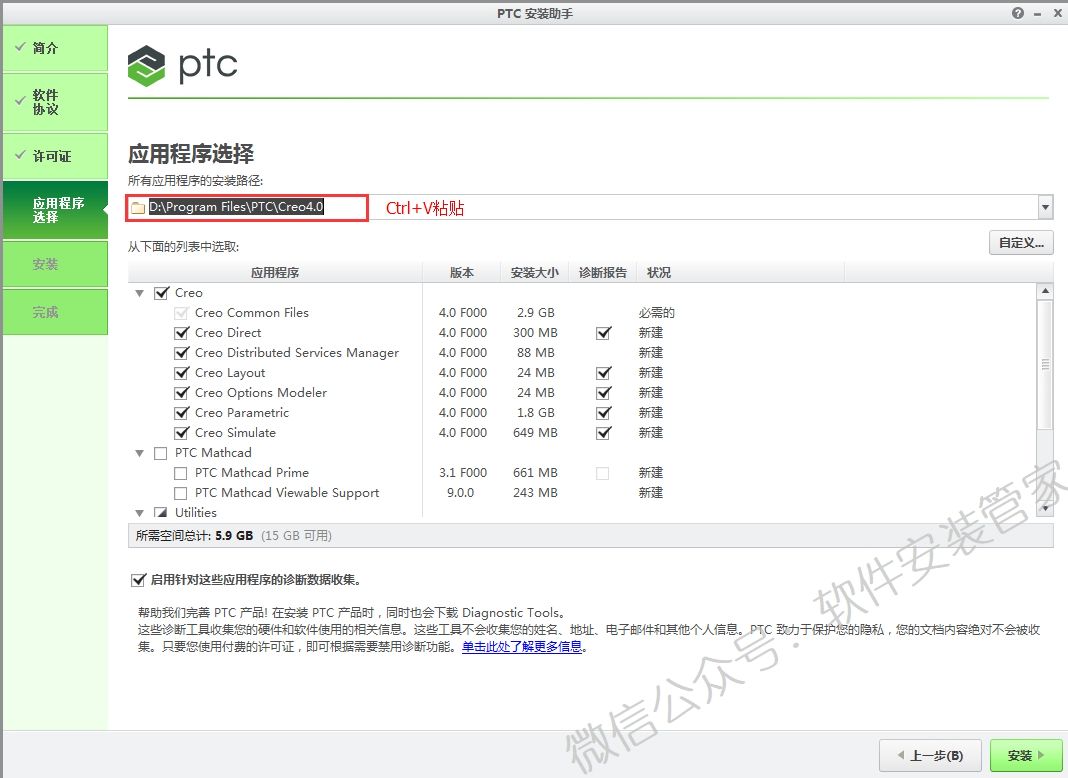1068x778 pixels.
Task: Click the scroll down arrow of application list
Action: pos(1045,508)
